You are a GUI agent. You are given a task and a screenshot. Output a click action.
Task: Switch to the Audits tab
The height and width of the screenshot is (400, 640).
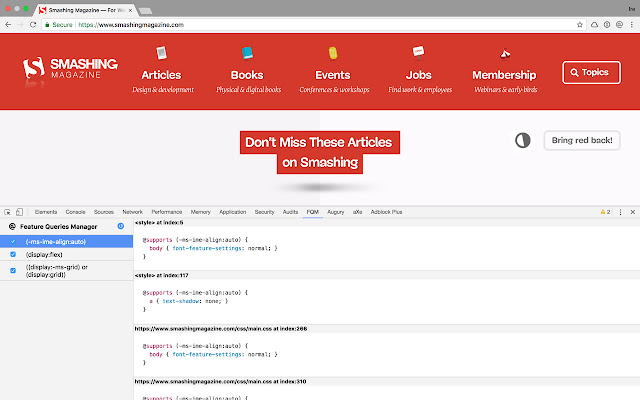coord(290,212)
